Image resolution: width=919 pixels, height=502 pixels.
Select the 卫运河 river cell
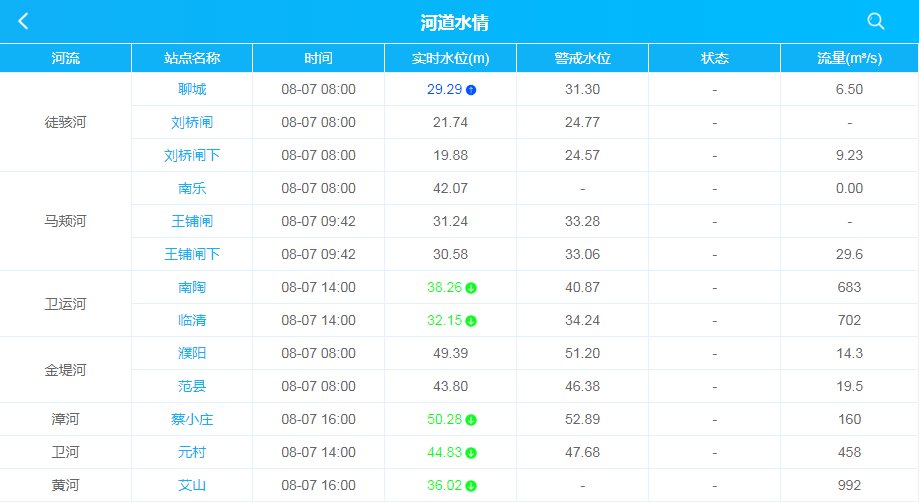66,304
